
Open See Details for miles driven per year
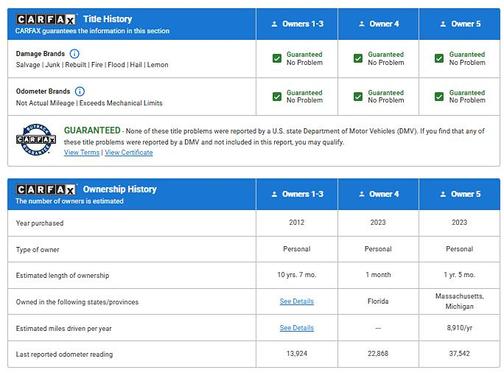[297, 328]
